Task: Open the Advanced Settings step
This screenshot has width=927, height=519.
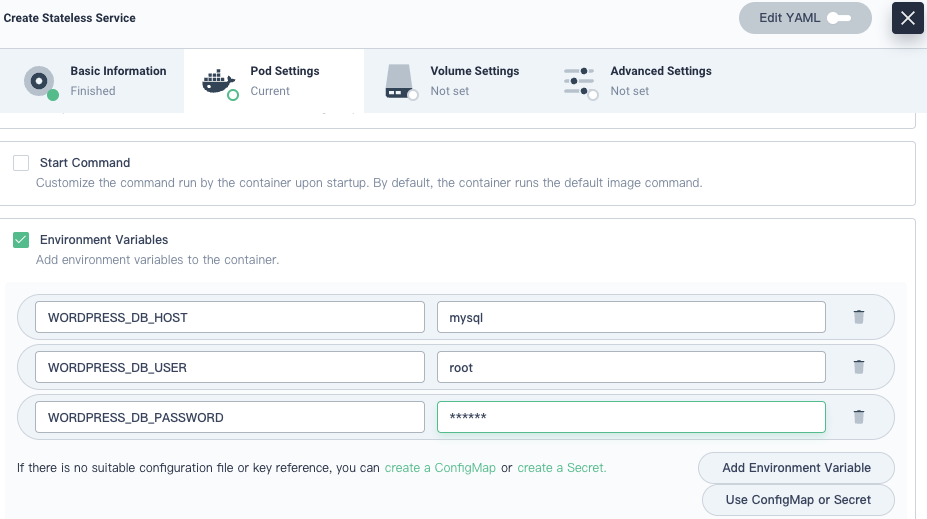Action: (660, 72)
